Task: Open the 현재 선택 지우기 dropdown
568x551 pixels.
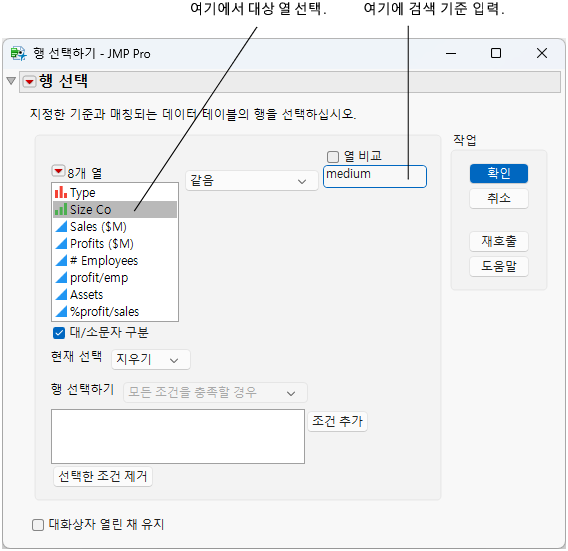Action: click(151, 359)
